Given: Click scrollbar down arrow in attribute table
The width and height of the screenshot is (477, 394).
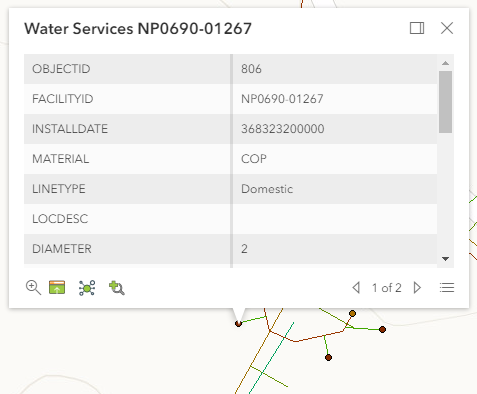Looking at the screenshot, I should [445, 259].
